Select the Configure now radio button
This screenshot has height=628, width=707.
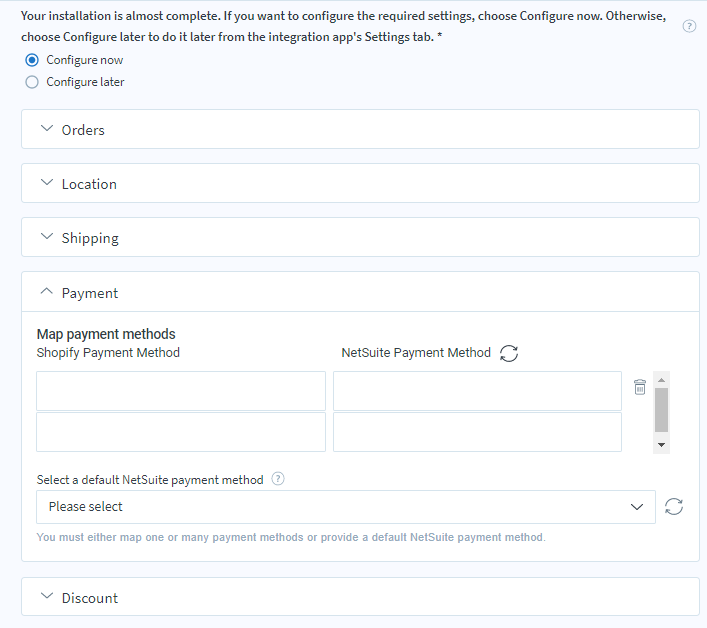click(x=32, y=60)
